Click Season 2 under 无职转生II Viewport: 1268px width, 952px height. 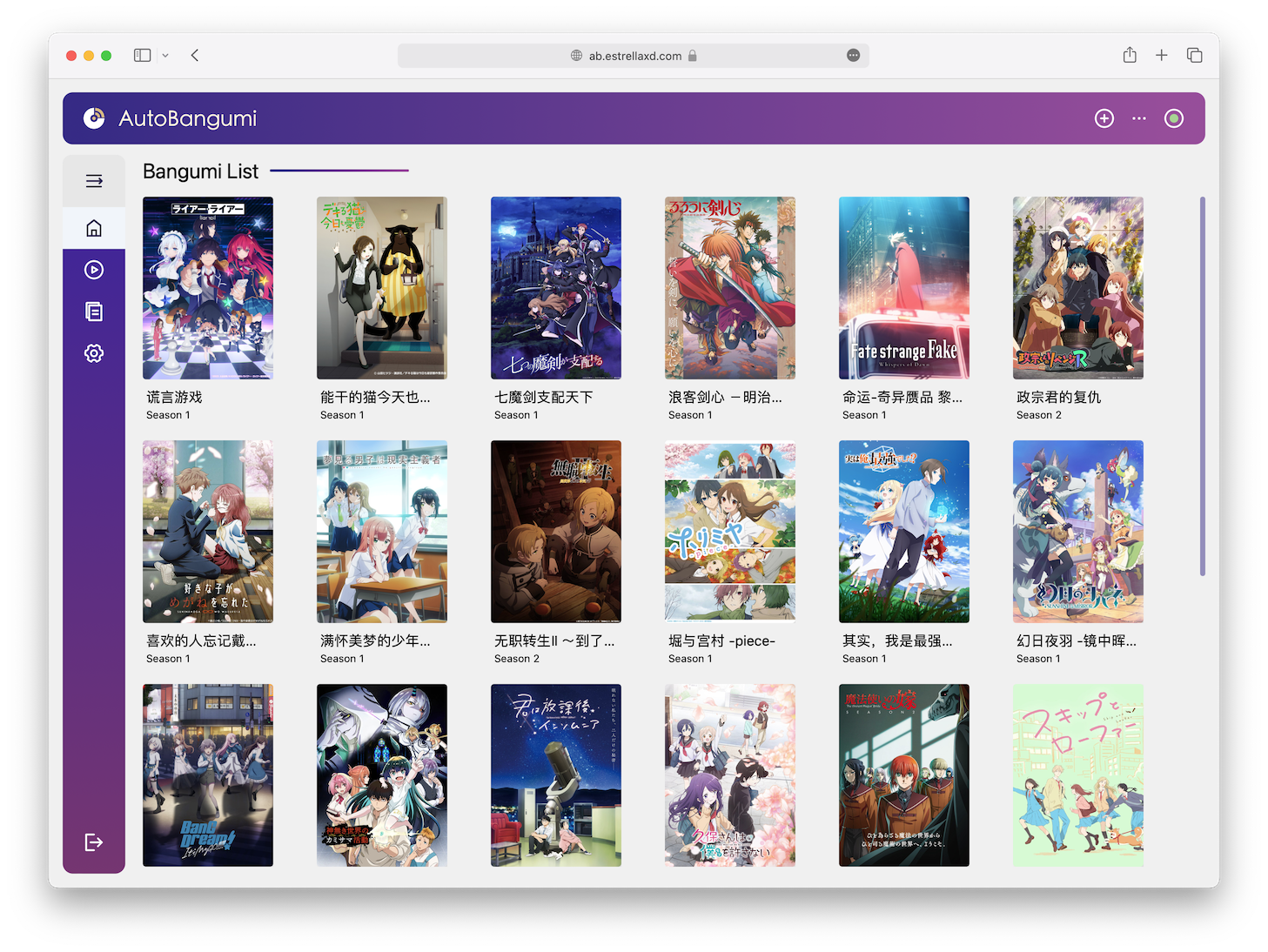point(517,659)
